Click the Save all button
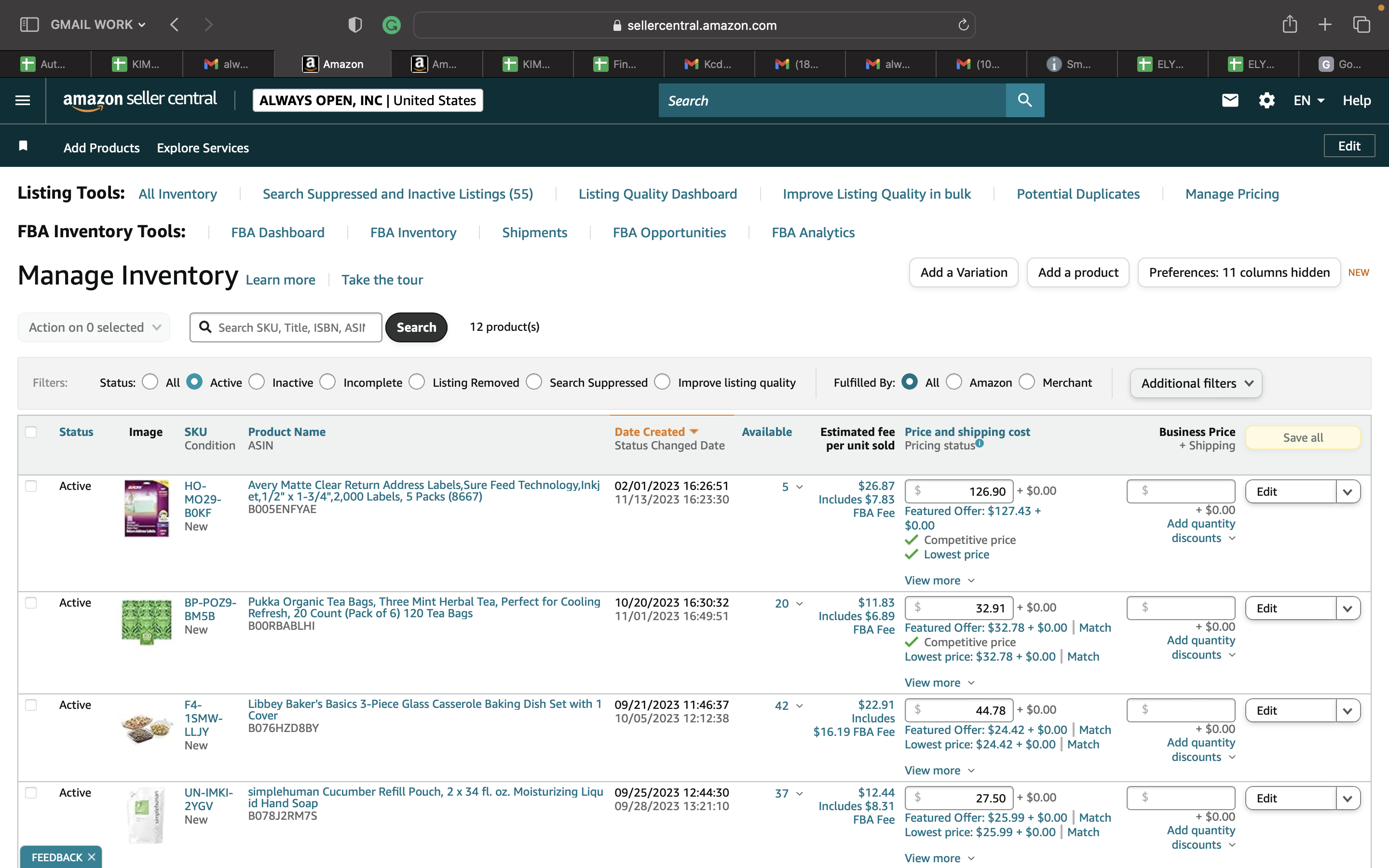Image resolution: width=1389 pixels, height=868 pixels. pos(1303,437)
